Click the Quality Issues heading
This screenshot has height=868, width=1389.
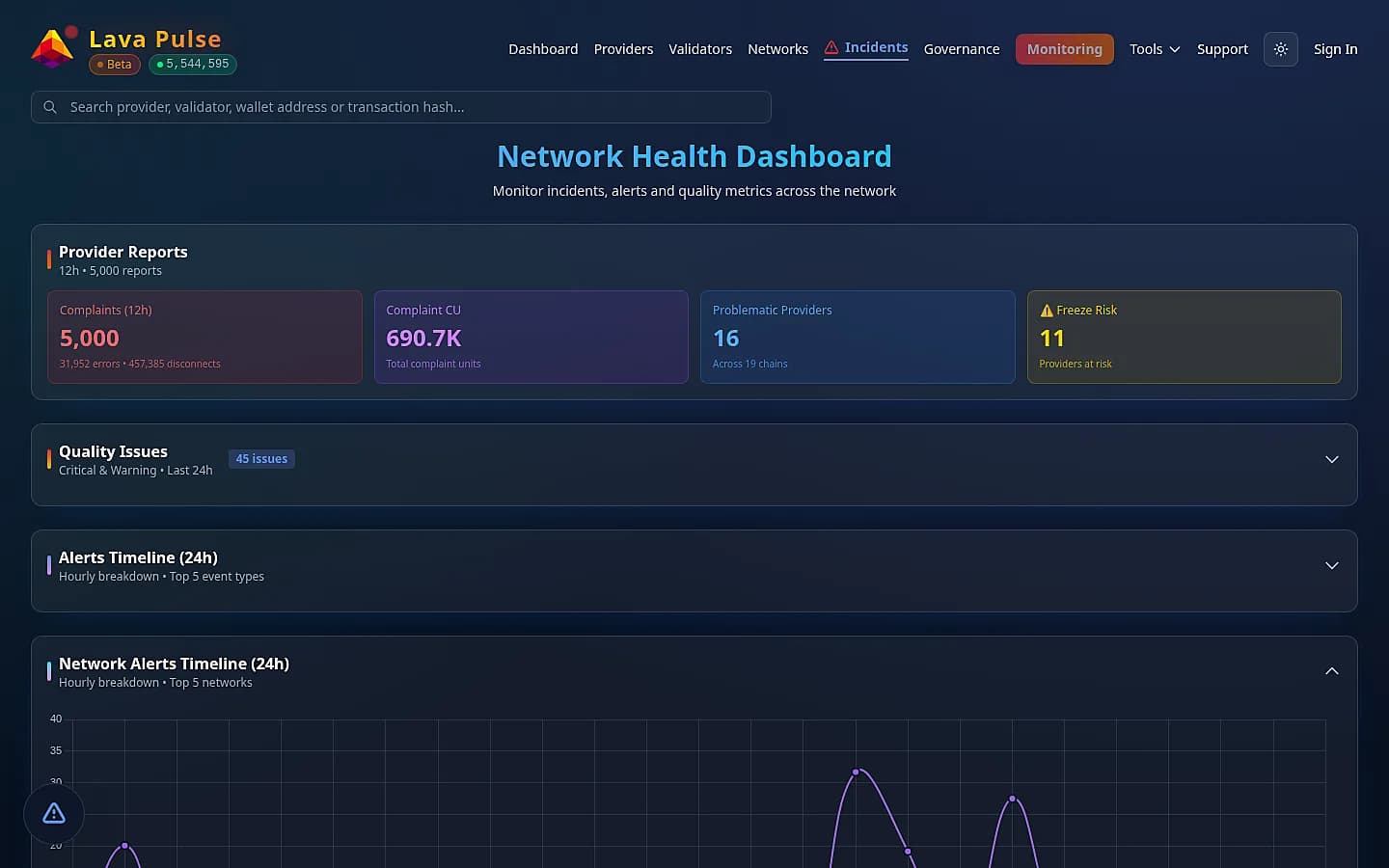click(x=113, y=451)
